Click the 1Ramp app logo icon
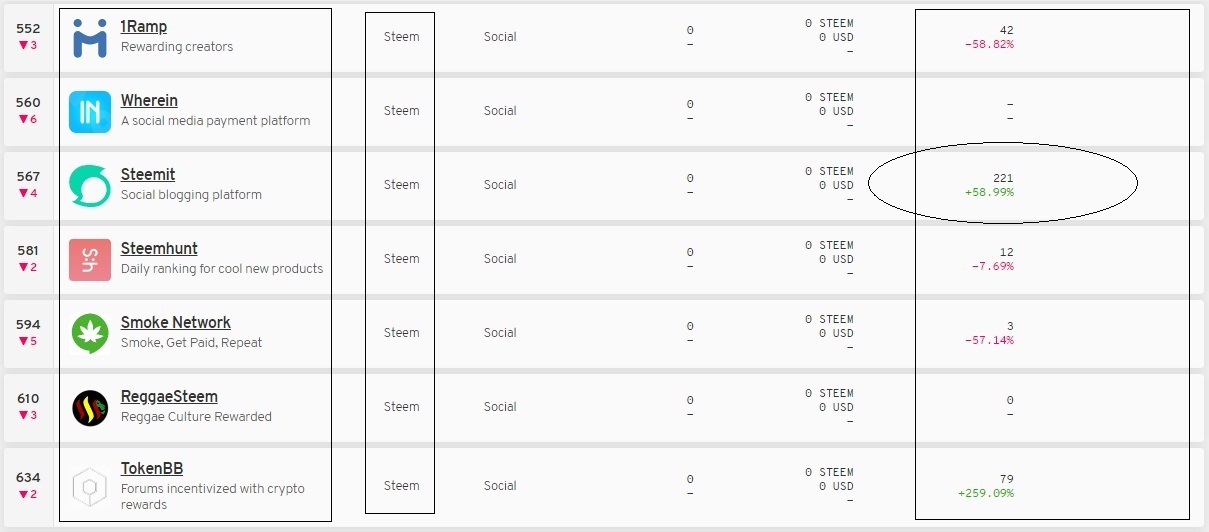This screenshot has width=1209, height=532. [x=90, y=38]
